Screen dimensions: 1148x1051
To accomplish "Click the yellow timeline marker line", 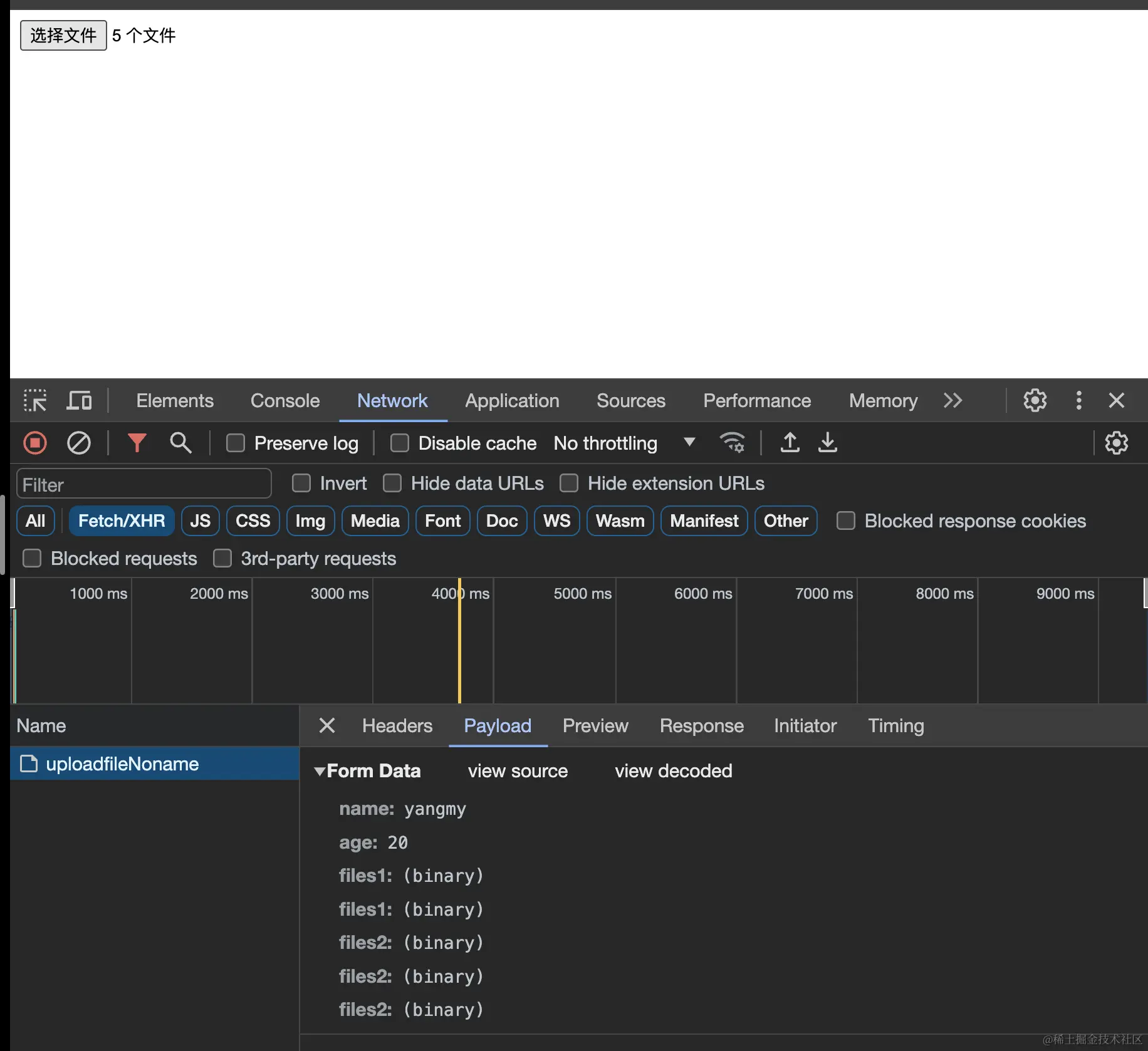I will pos(459,640).
